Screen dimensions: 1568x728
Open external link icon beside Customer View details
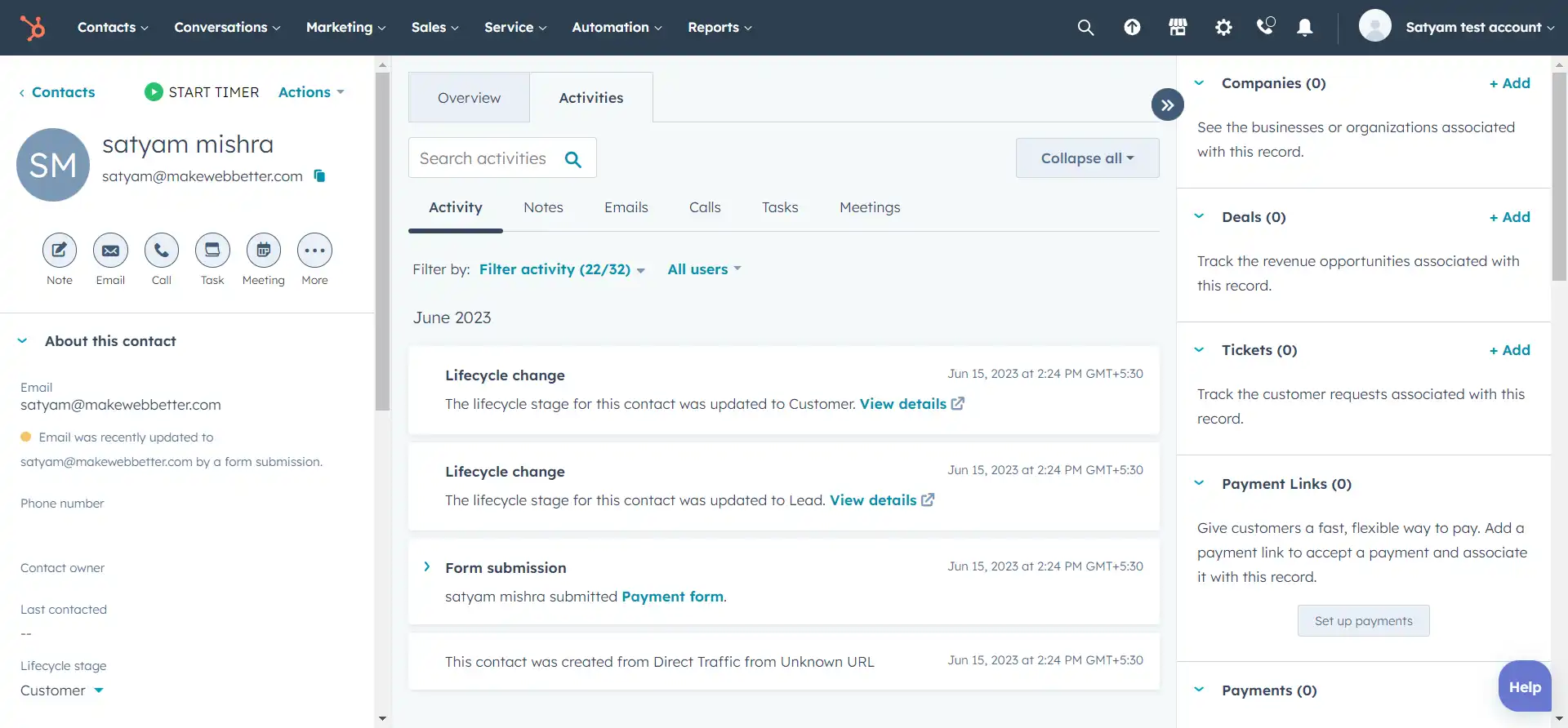pyautogui.click(x=958, y=404)
